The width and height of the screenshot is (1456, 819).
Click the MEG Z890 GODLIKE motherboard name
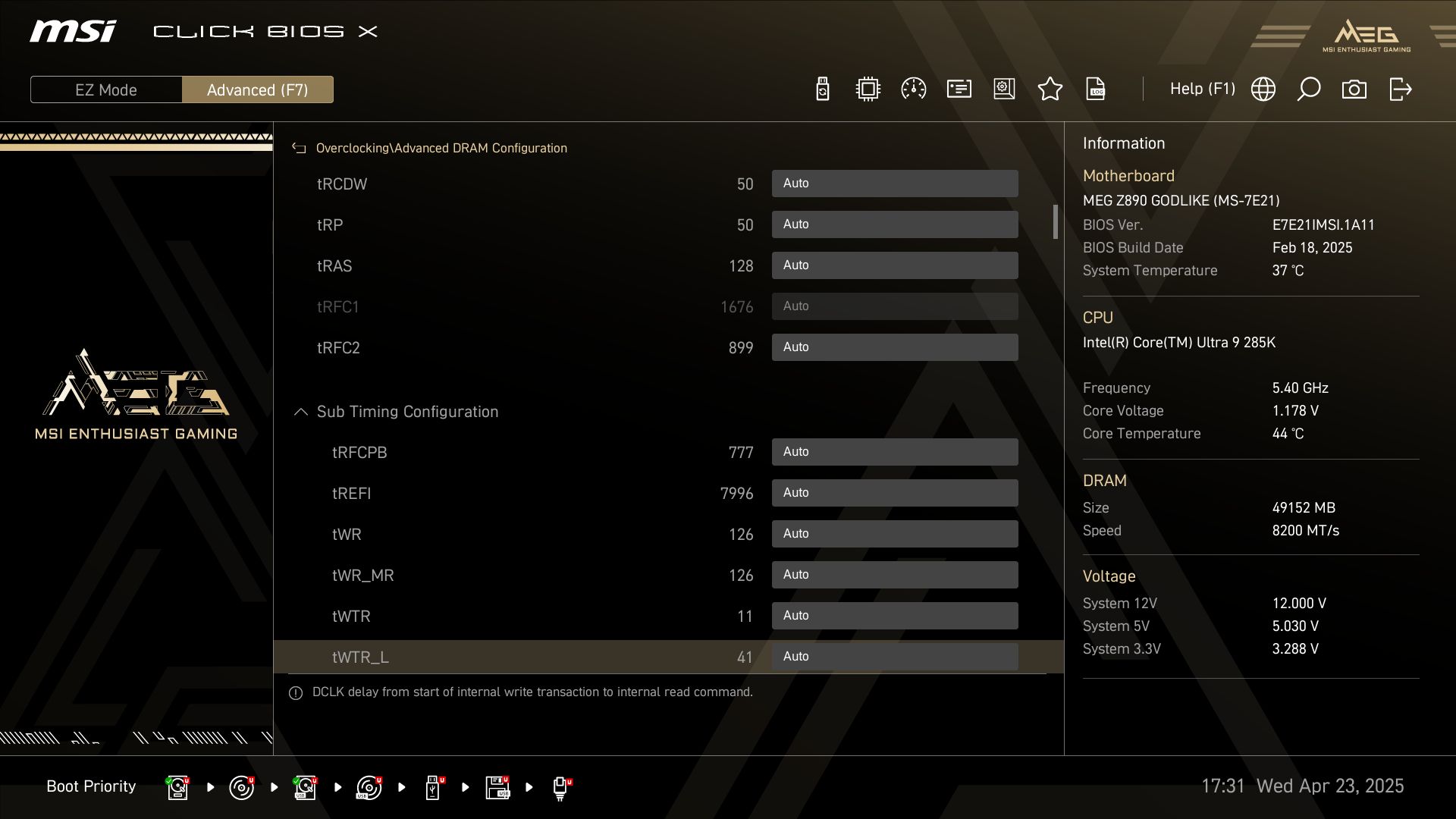point(1181,201)
